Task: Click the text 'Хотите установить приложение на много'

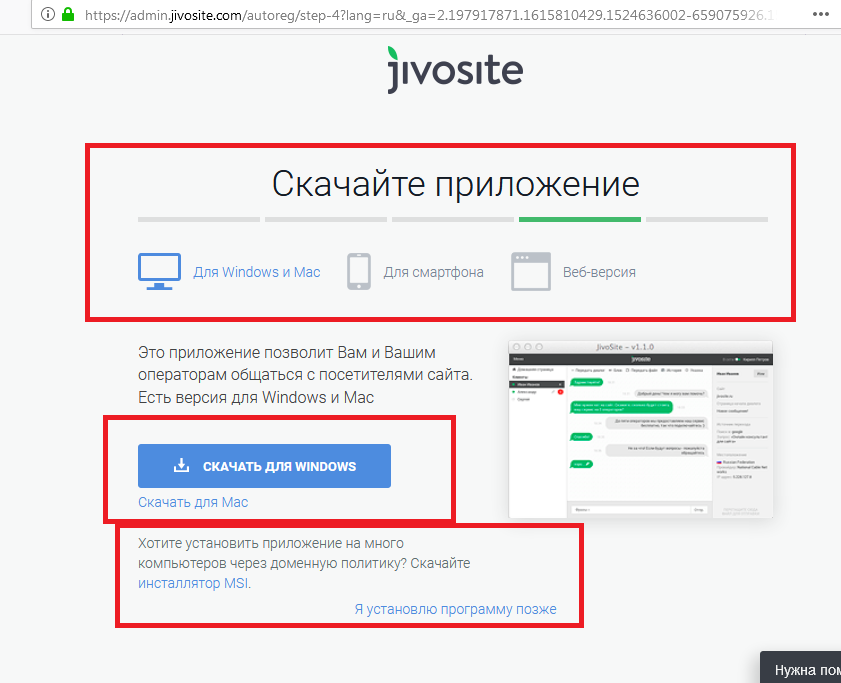Action: pos(271,544)
